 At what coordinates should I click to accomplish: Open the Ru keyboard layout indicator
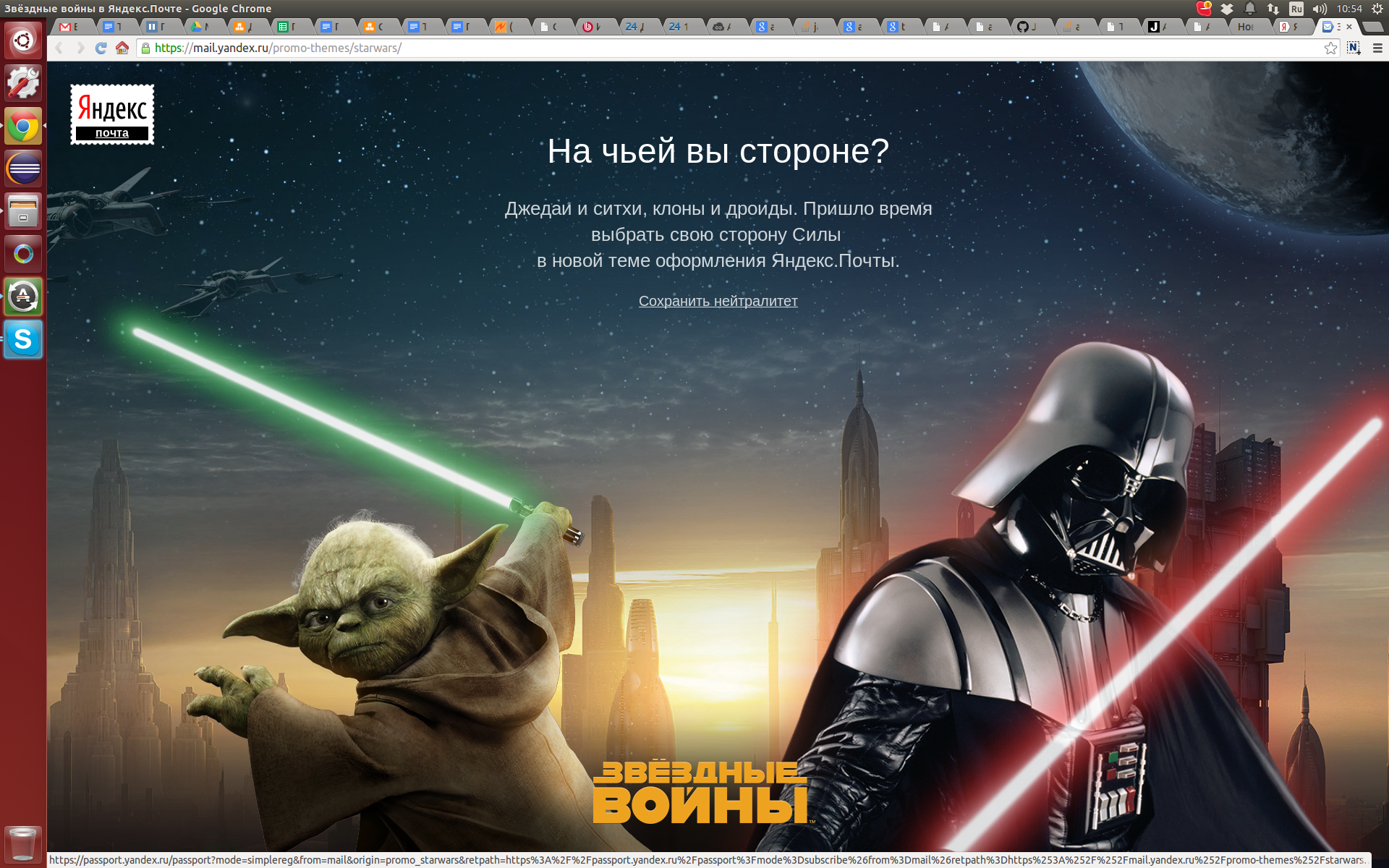[x=1296, y=9]
